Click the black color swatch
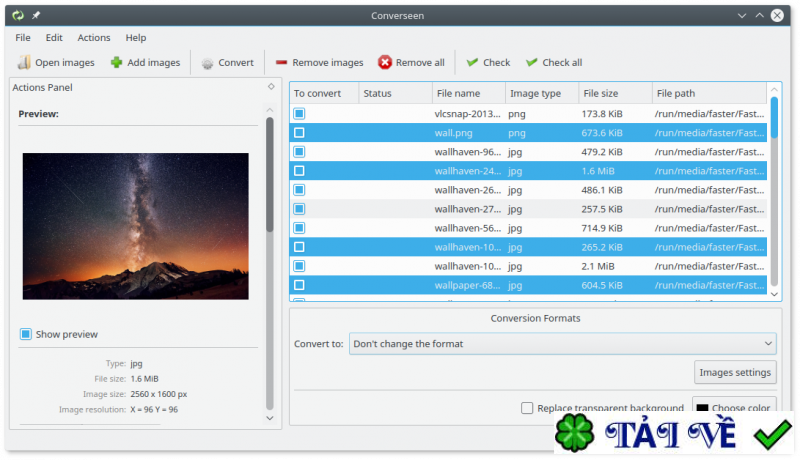Screen dimensions: 800x460 pyautogui.click(x=703, y=408)
